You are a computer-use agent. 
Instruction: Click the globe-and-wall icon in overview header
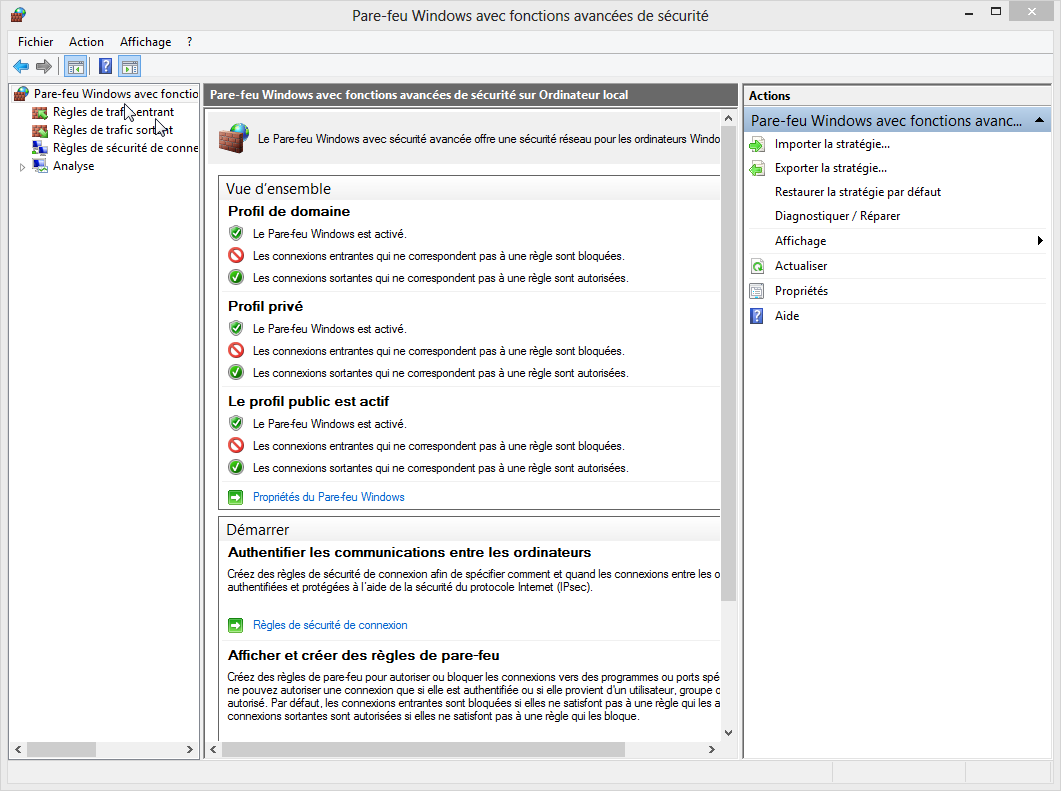pyautogui.click(x=233, y=138)
